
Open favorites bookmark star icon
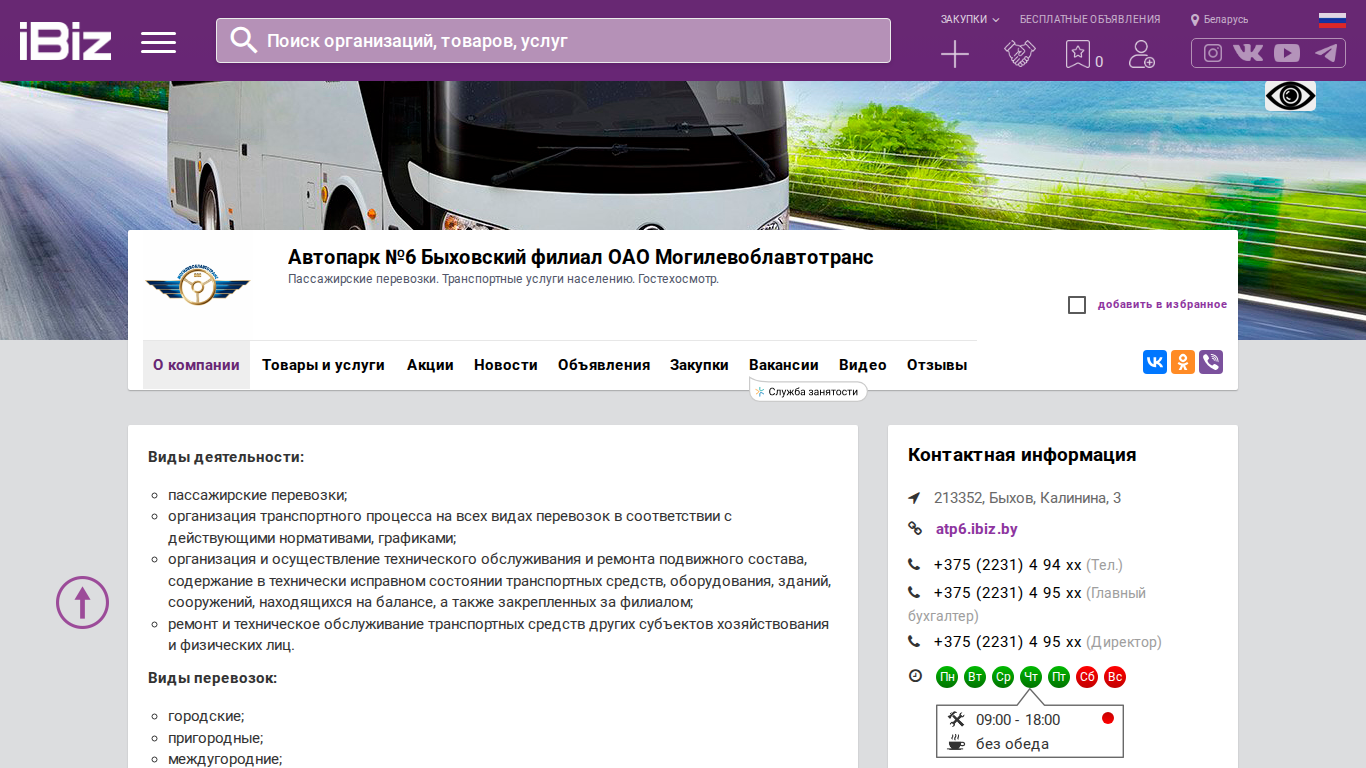(1077, 54)
